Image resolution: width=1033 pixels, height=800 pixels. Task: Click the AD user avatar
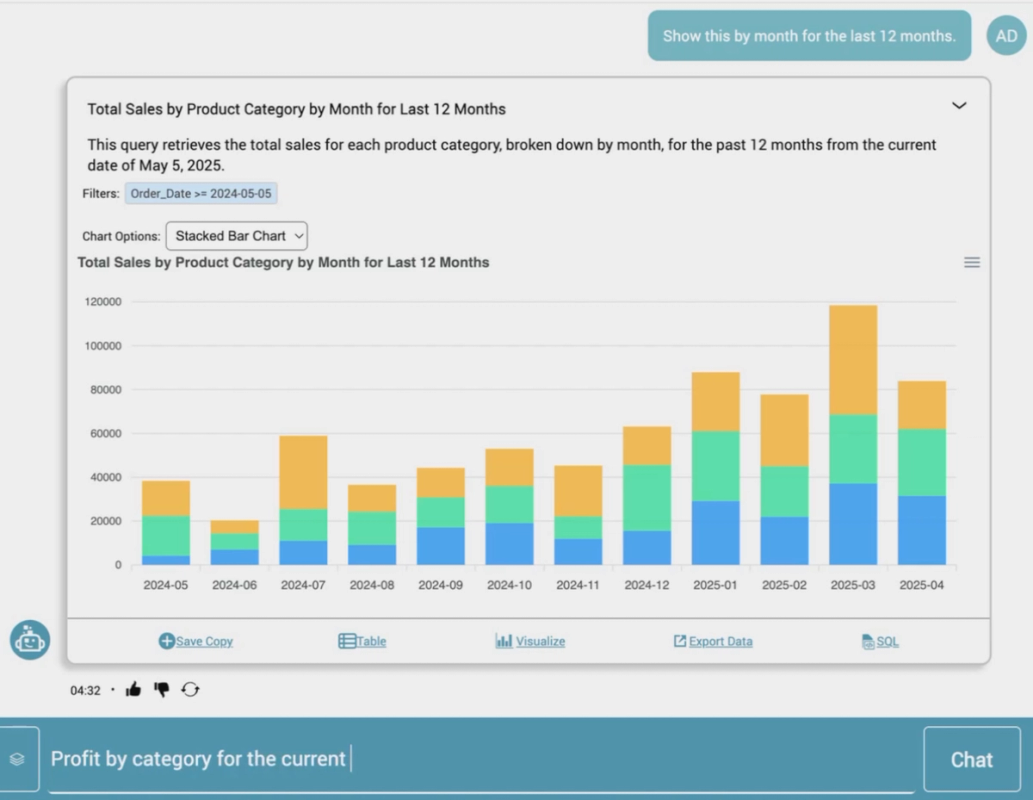click(1006, 36)
